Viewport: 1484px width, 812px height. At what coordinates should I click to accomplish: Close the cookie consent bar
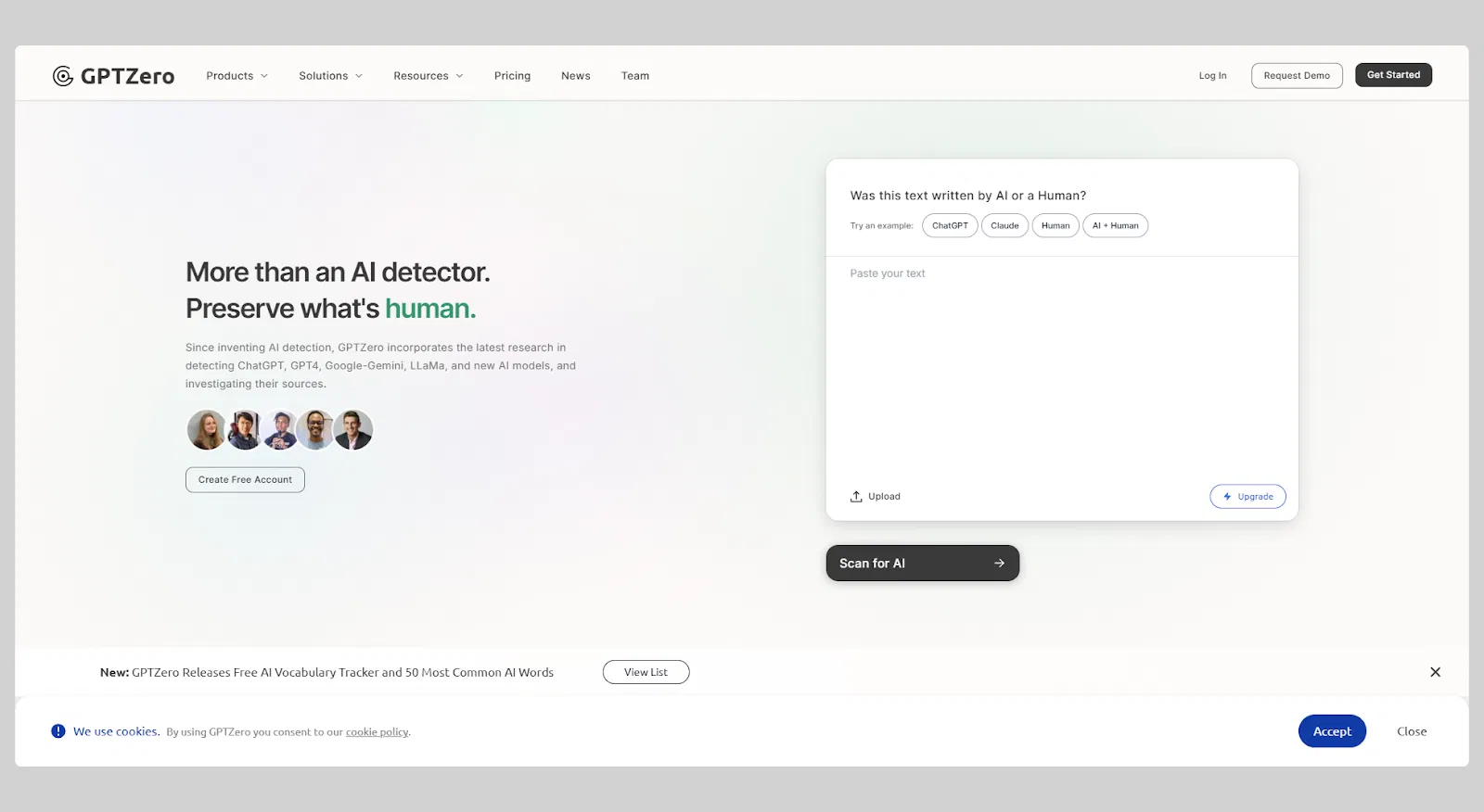[x=1412, y=731]
